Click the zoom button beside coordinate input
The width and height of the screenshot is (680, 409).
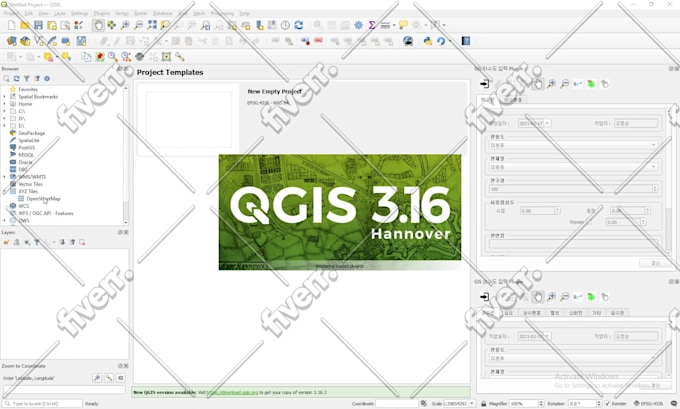(x=97, y=378)
